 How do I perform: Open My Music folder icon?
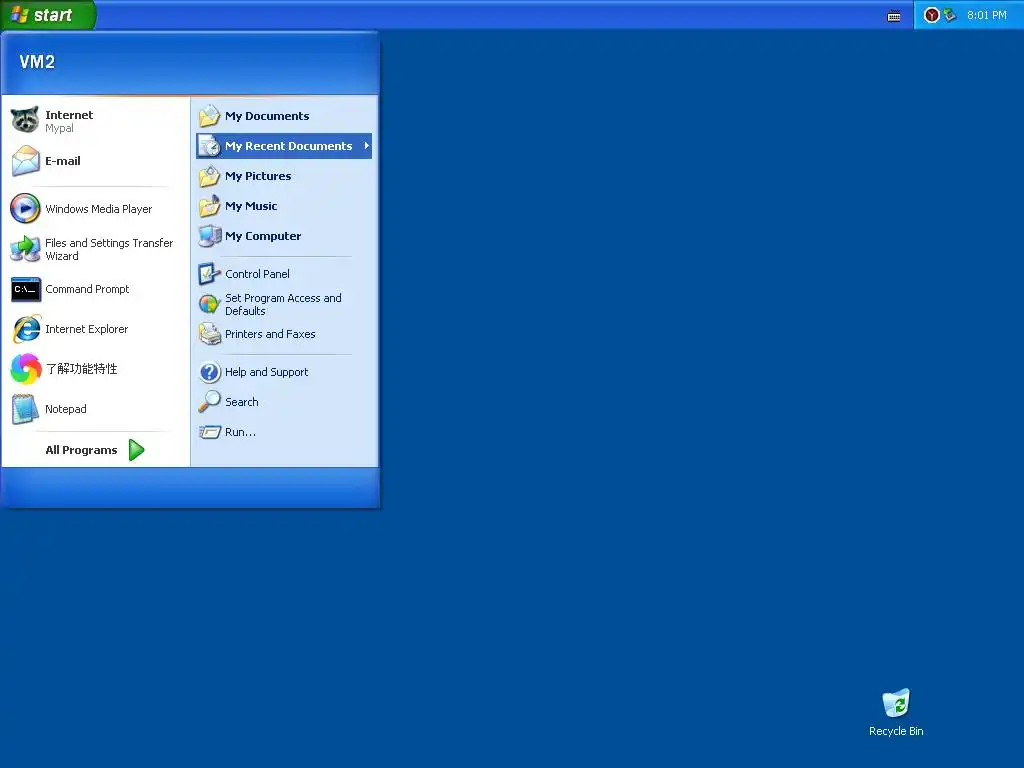210,206
